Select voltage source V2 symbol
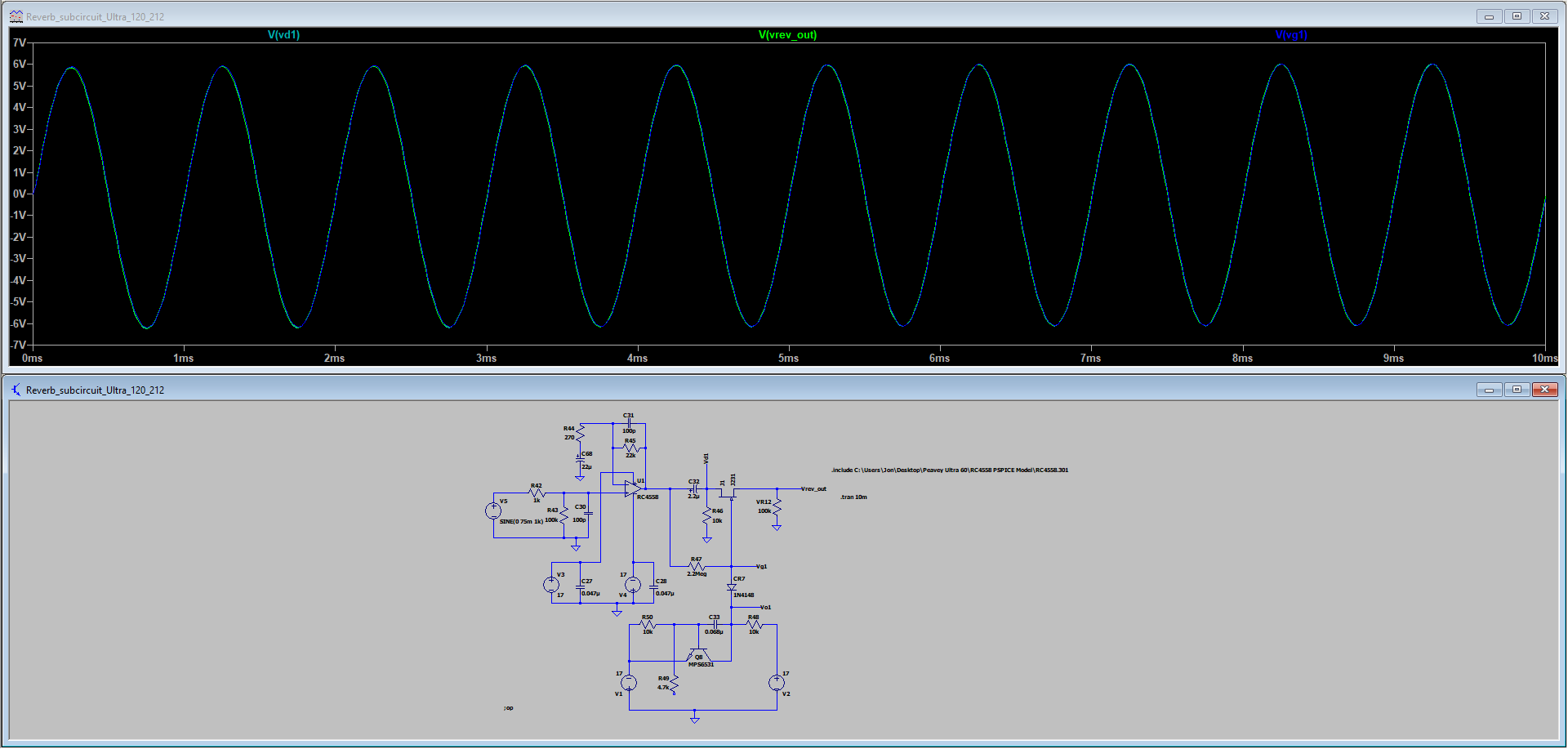1568x749 pixels. [x=777, y=682]
